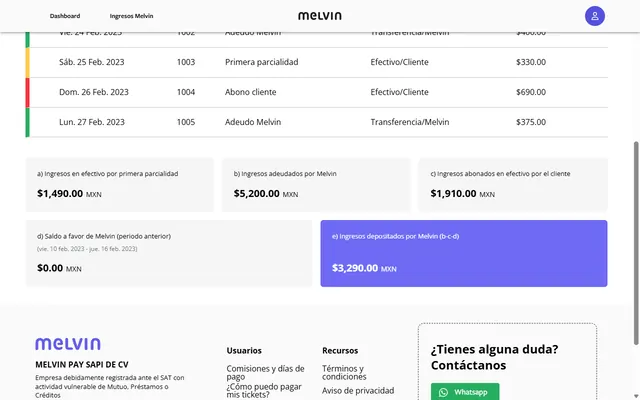Viewport: 640px width, 400px height.
Task: Click folio number 1003
Action: click(x=186, y=62)
